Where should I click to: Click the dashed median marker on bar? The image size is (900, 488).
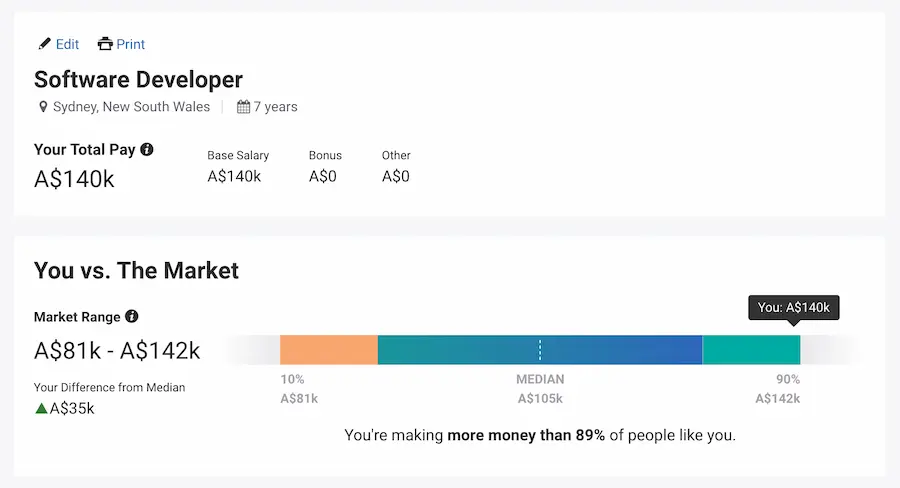coord(540,350)
